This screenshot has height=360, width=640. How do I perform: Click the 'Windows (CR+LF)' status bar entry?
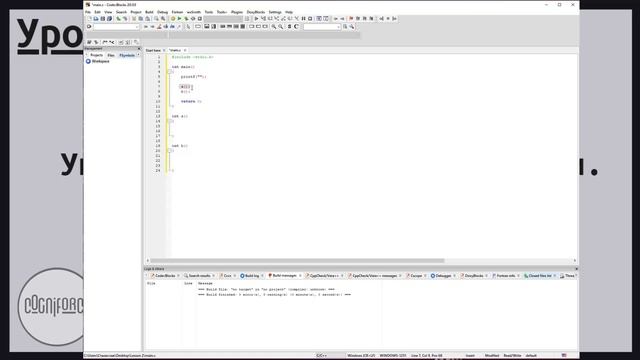pyautogui.click(x=361, y=356)
